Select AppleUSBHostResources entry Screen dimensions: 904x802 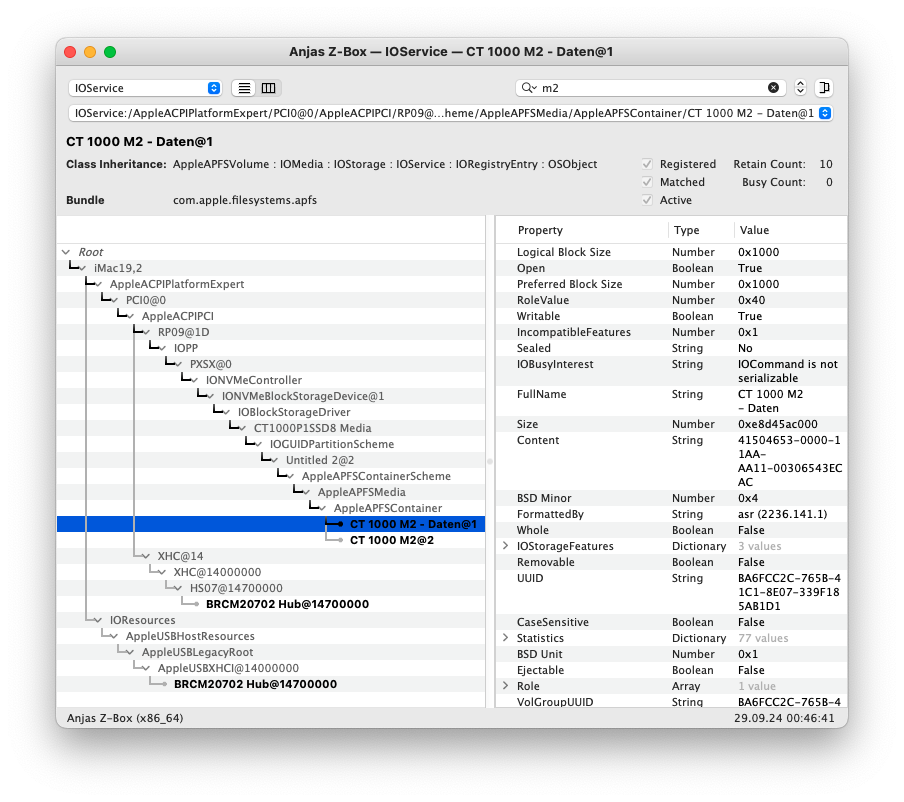(190, 637)
